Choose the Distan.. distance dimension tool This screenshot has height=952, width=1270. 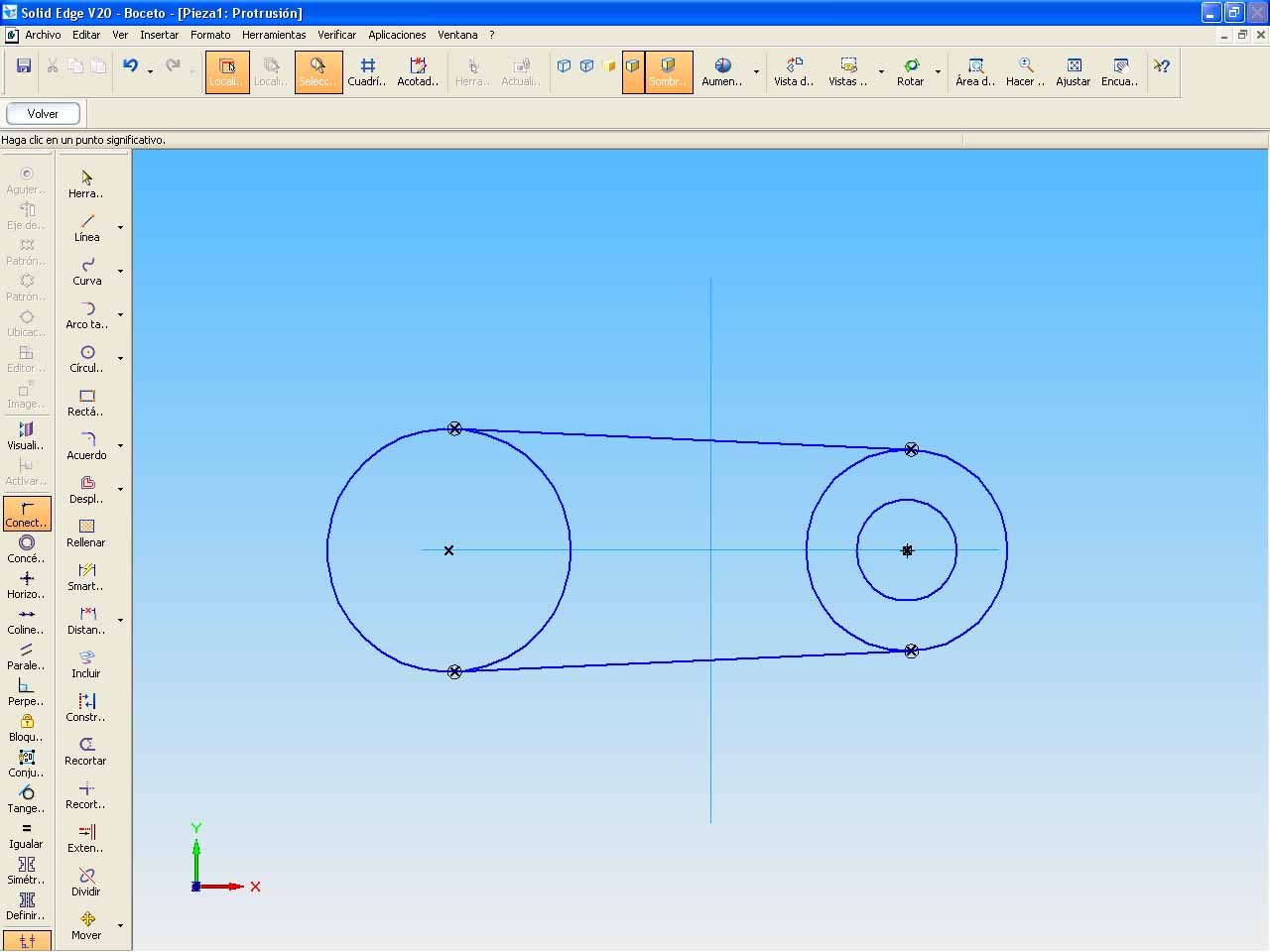coord(86,621)
